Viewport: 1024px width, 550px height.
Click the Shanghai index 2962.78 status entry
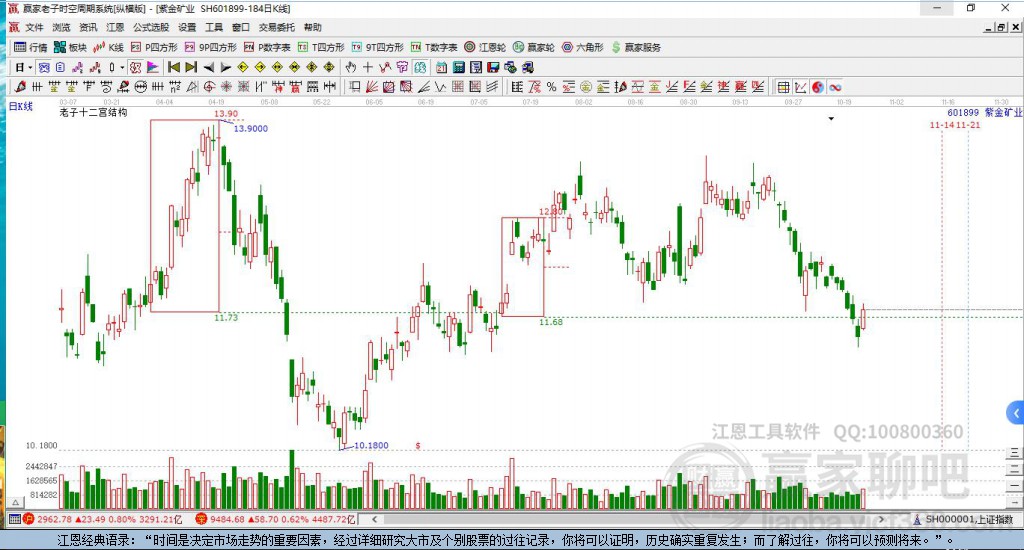coord(103,519)
